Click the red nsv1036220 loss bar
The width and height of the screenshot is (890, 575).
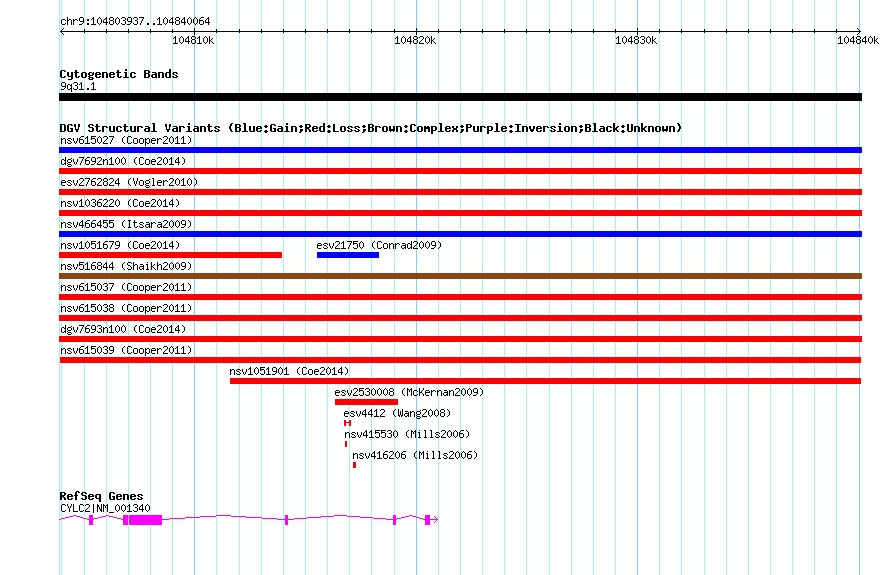[460, 213]
